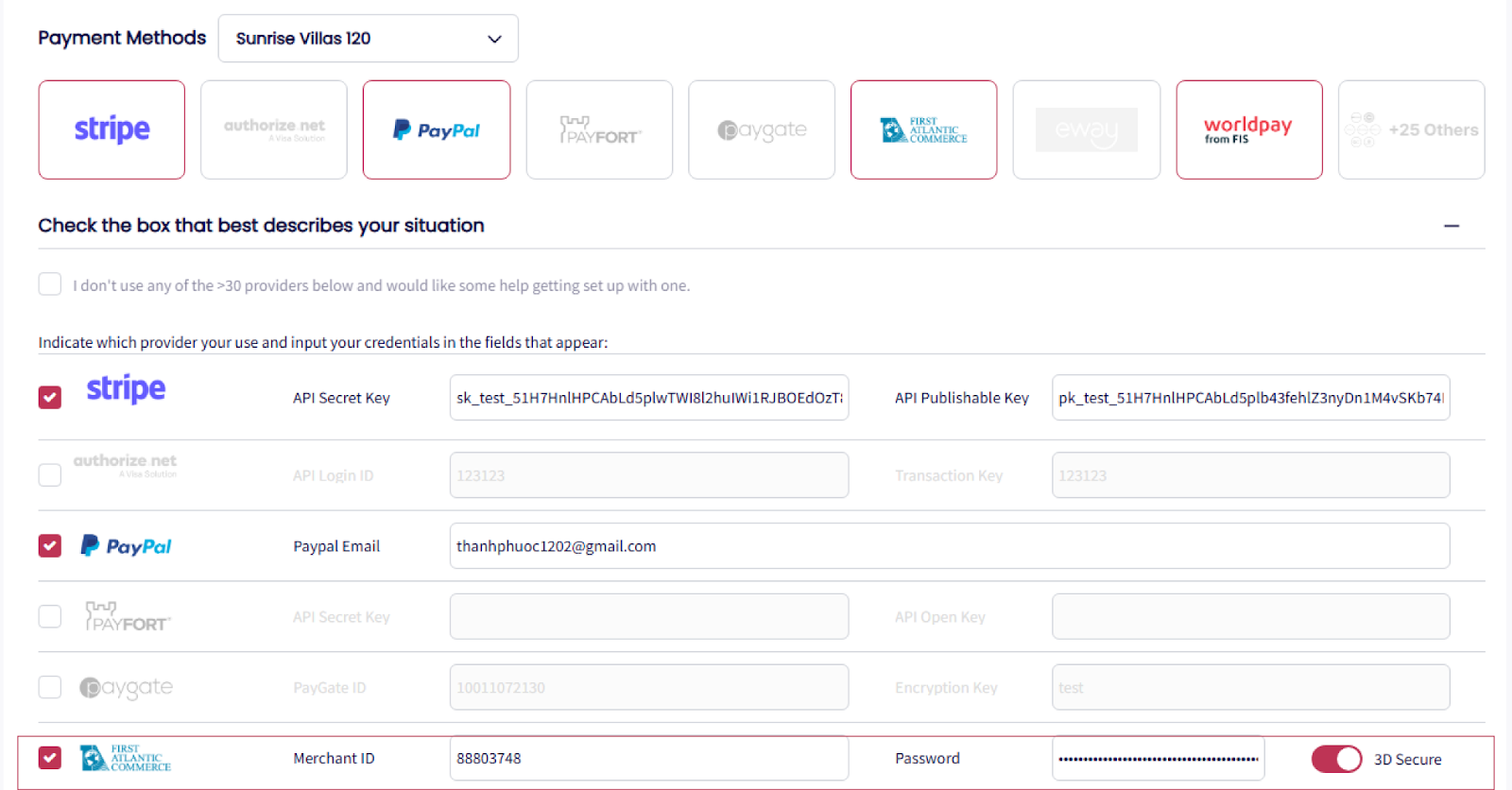Click the 'Transaction Key' label
Image resolution: width=1512 pixels, height=790 pixels.
949,475
